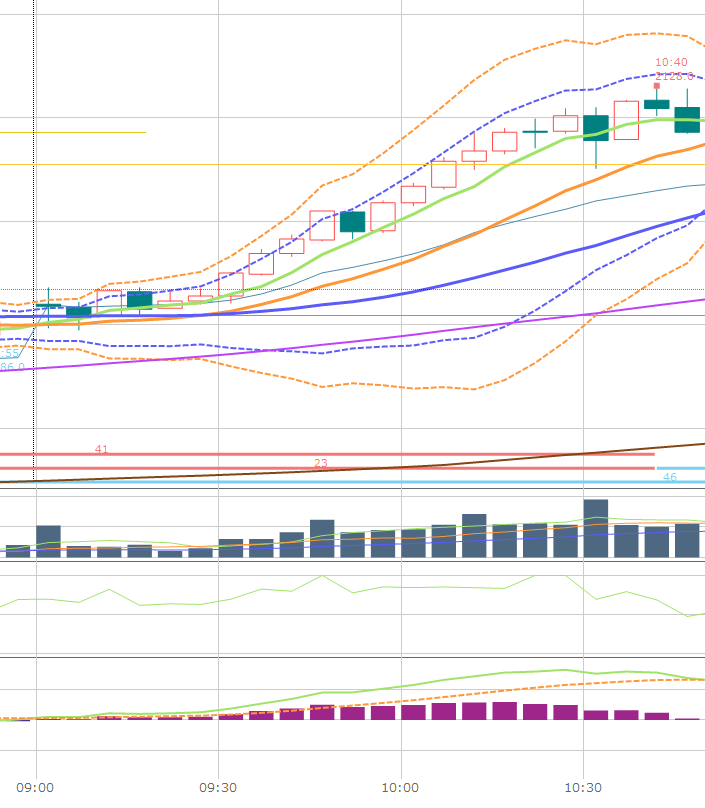Select the rightmost teal candlestick

point(687,119)
